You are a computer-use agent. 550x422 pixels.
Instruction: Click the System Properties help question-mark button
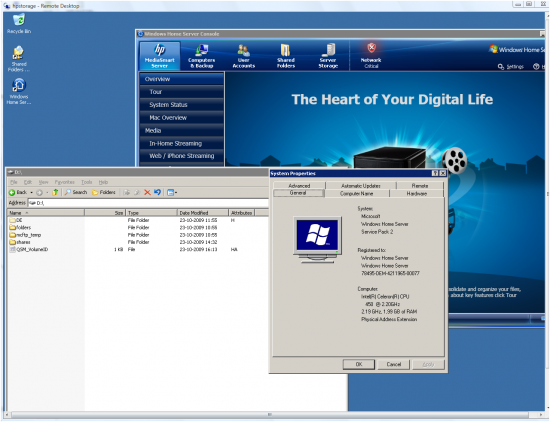(435, 173)
